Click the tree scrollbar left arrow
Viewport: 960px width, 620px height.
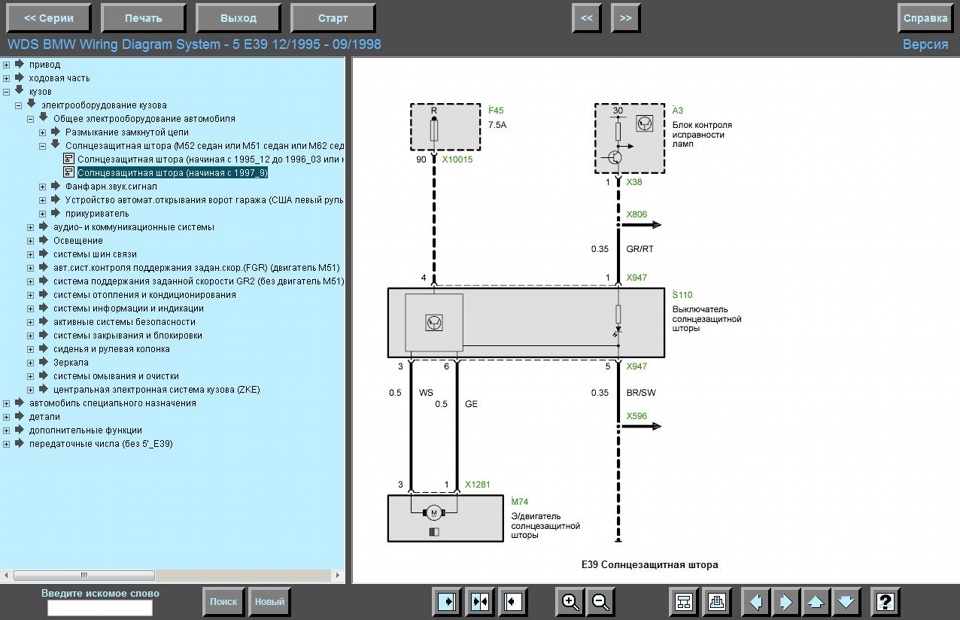(7, 575)
